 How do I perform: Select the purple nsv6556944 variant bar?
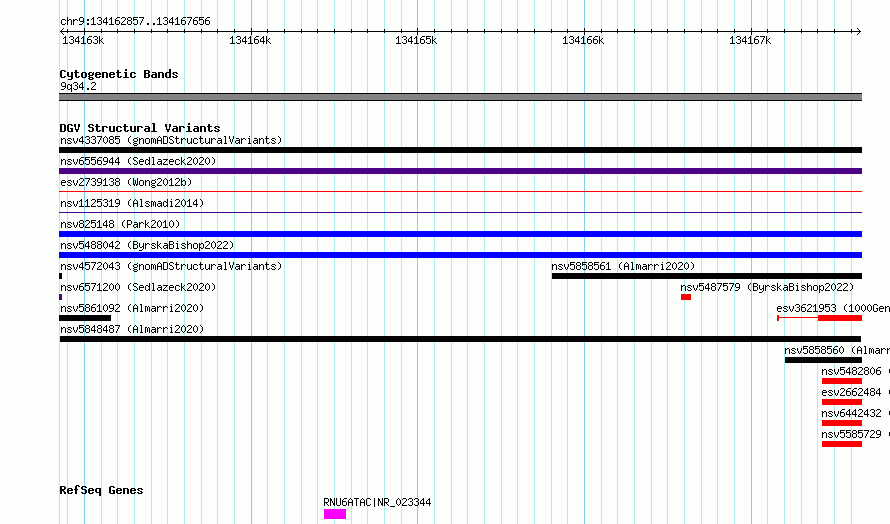coord(460,171)
